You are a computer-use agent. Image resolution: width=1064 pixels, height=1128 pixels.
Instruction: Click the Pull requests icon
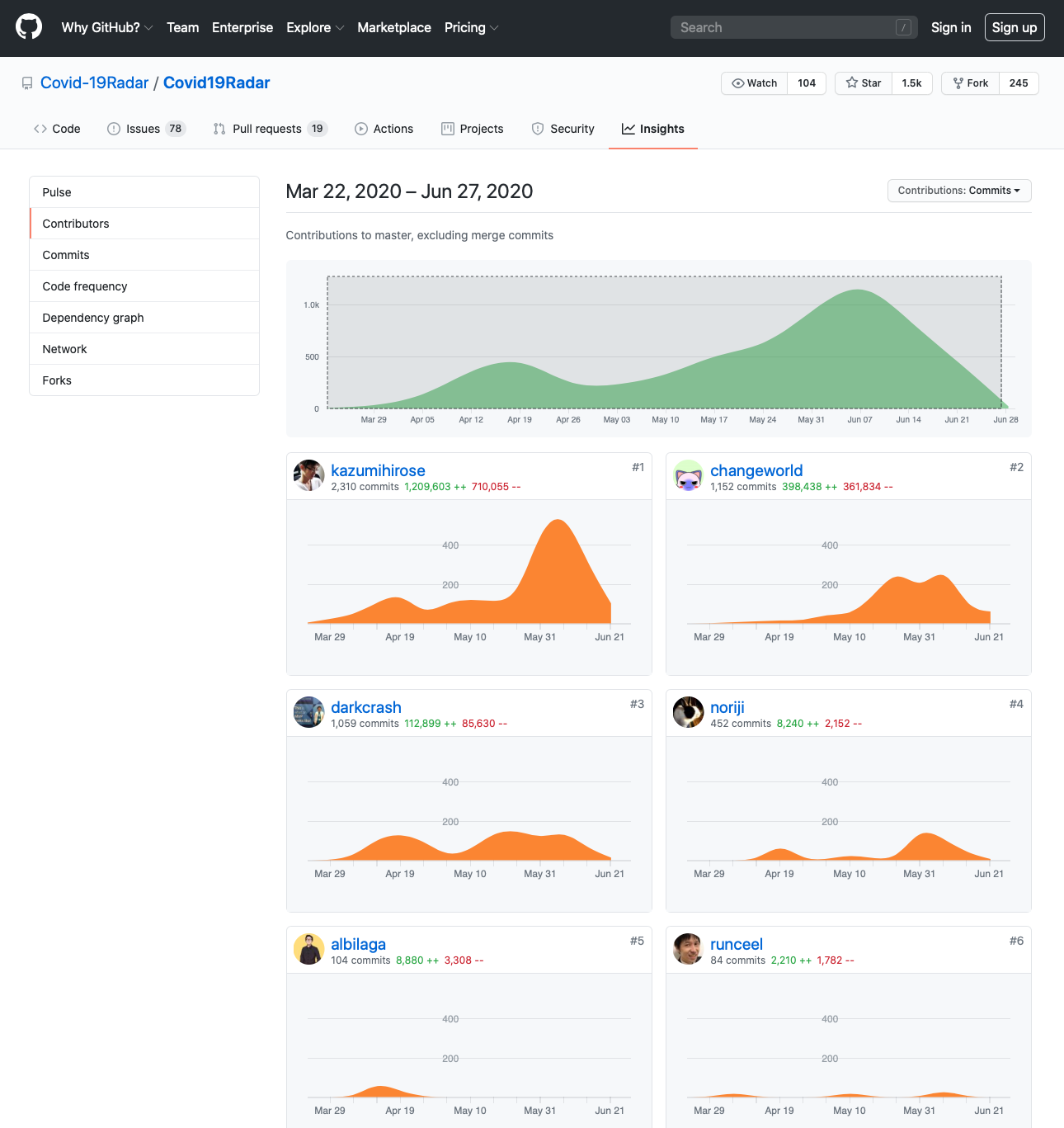click(x=219, y=129)
